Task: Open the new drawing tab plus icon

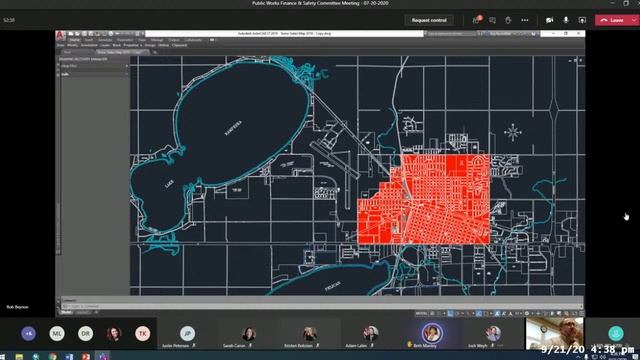Action: (x=155, y=52)
